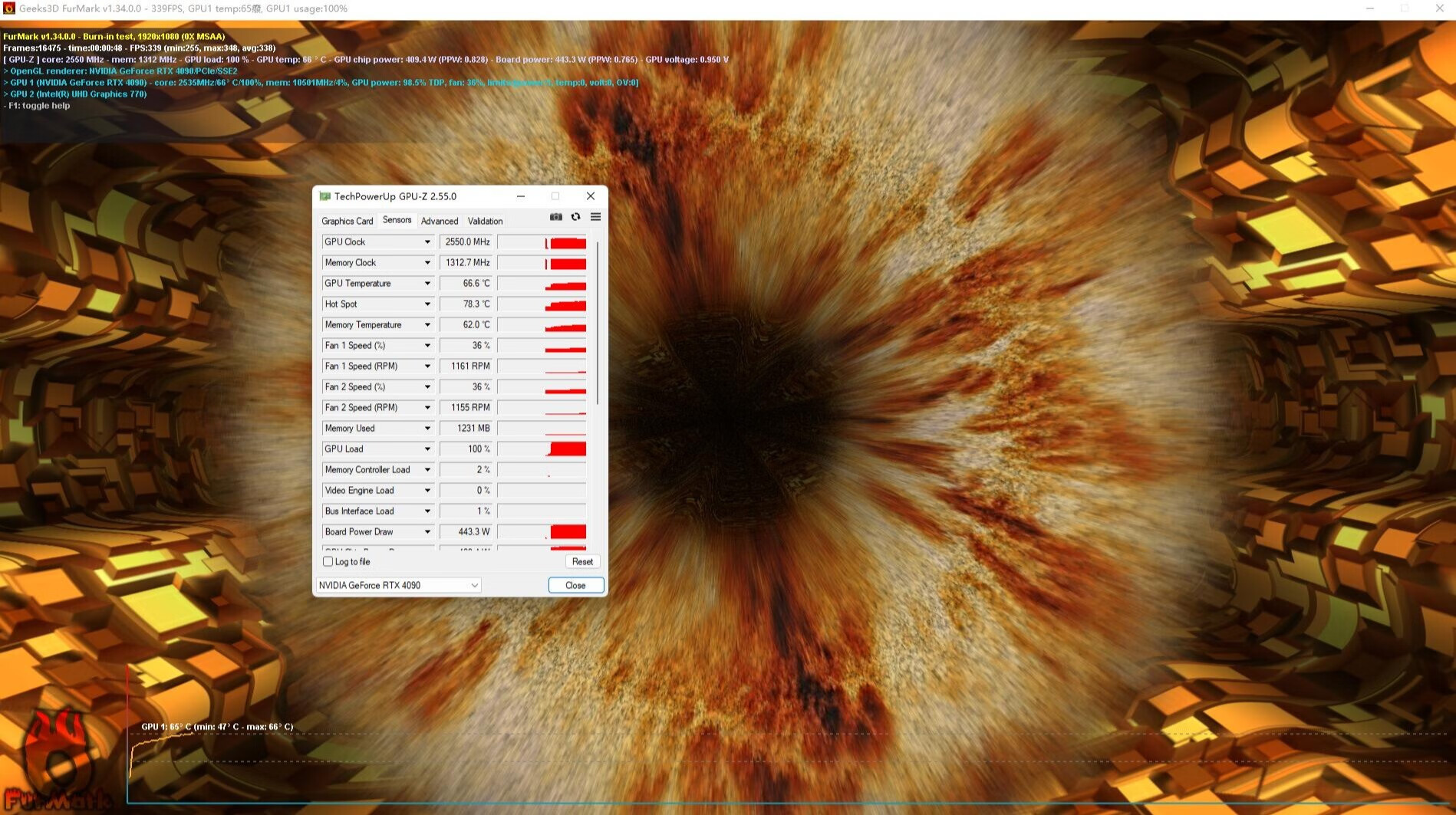Click the GPU-Z screenshot camera icon
Image resolution: width=1456 pixels, height=815 pixels.
[x=556, y=217]
